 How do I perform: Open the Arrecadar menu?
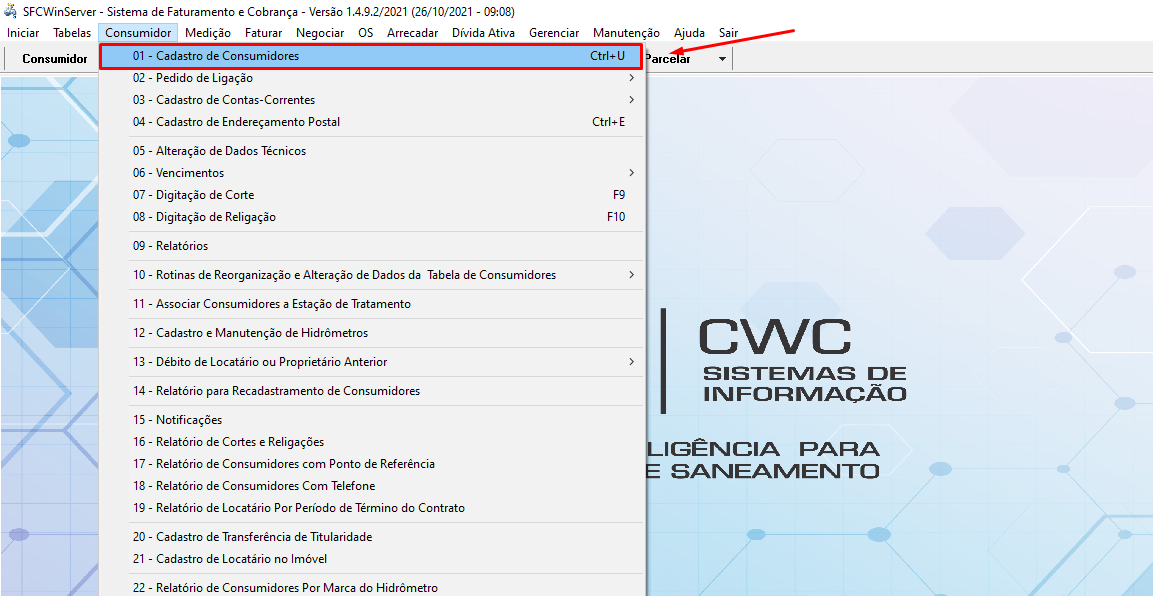[x=412, y=32]
